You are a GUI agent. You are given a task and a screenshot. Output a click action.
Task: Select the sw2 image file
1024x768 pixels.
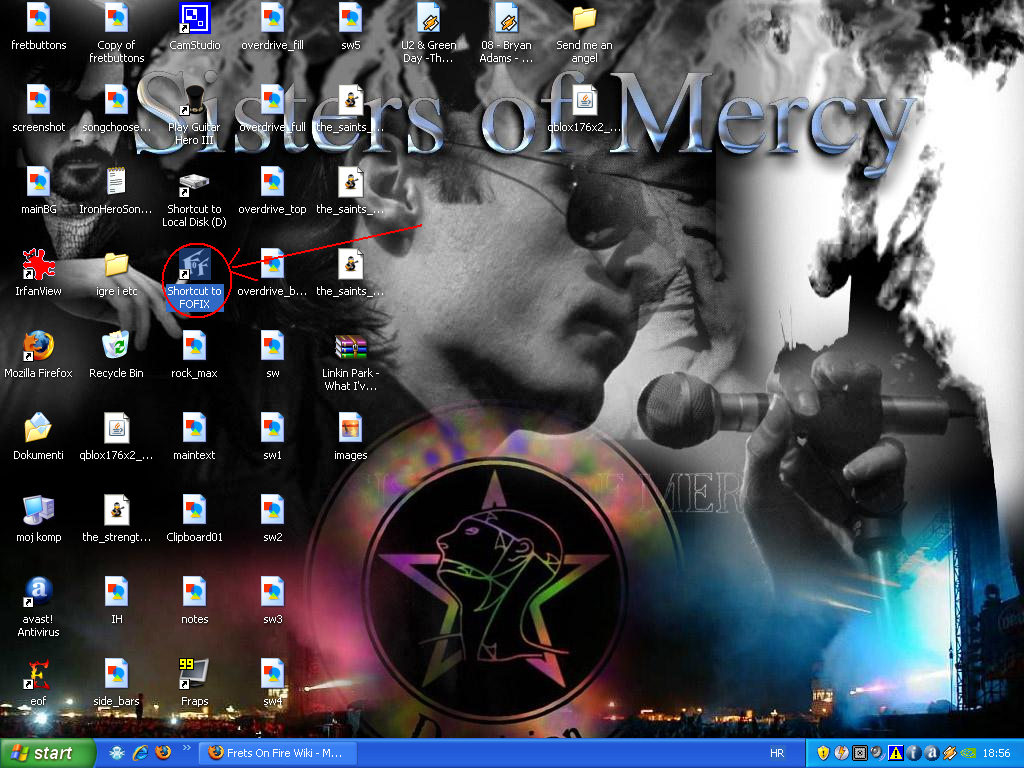tap(272, 519)
